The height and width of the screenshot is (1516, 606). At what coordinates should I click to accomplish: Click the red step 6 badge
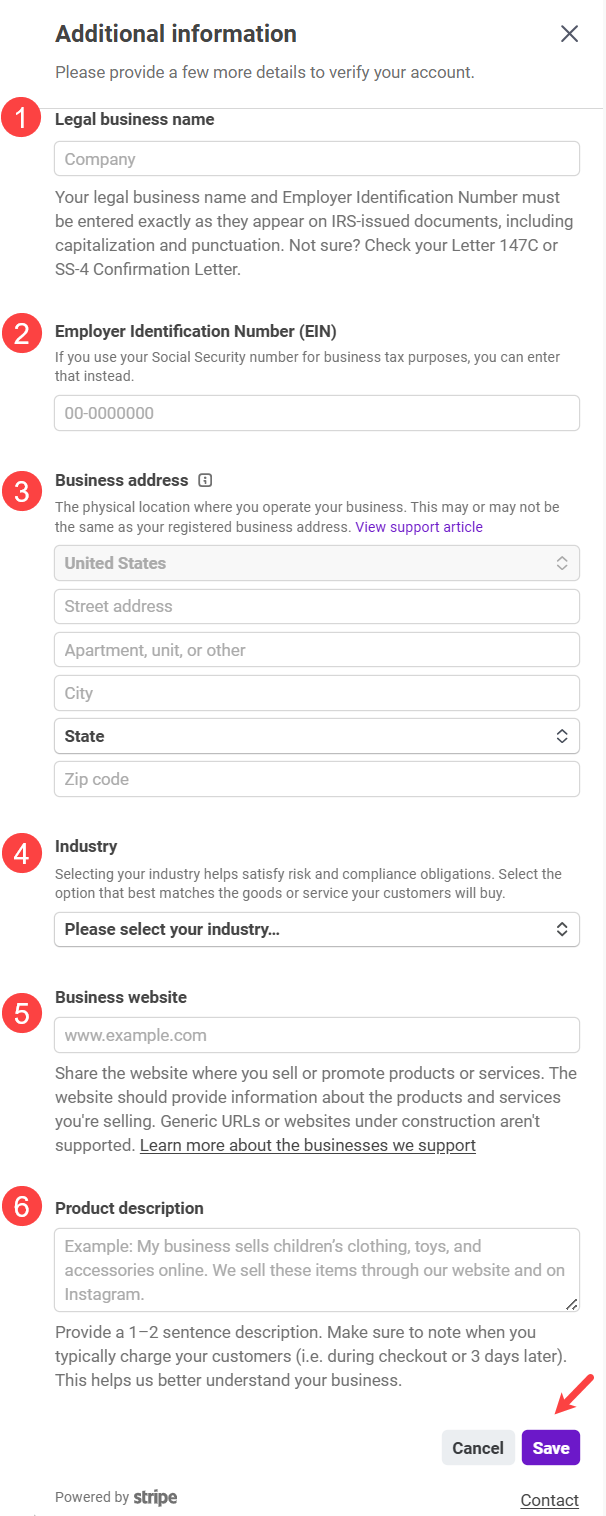pos(21,1208)
